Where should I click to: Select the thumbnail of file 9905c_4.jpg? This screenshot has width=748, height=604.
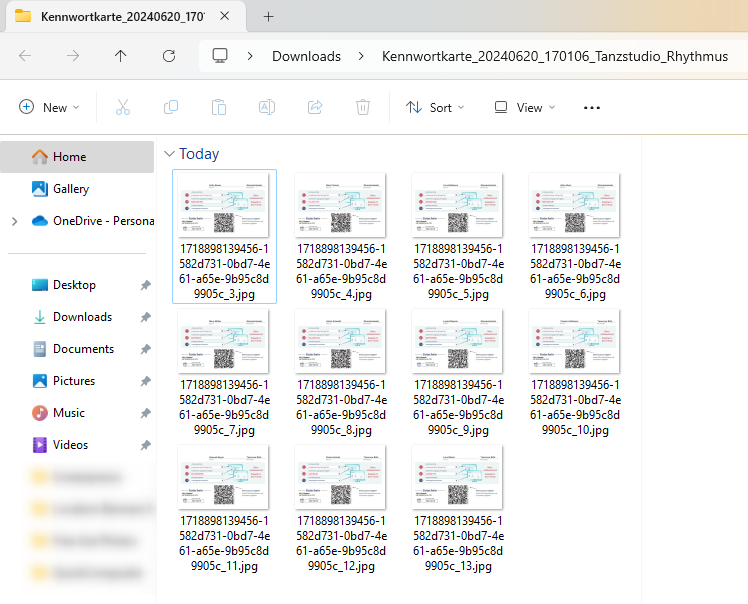click(340, 205)
